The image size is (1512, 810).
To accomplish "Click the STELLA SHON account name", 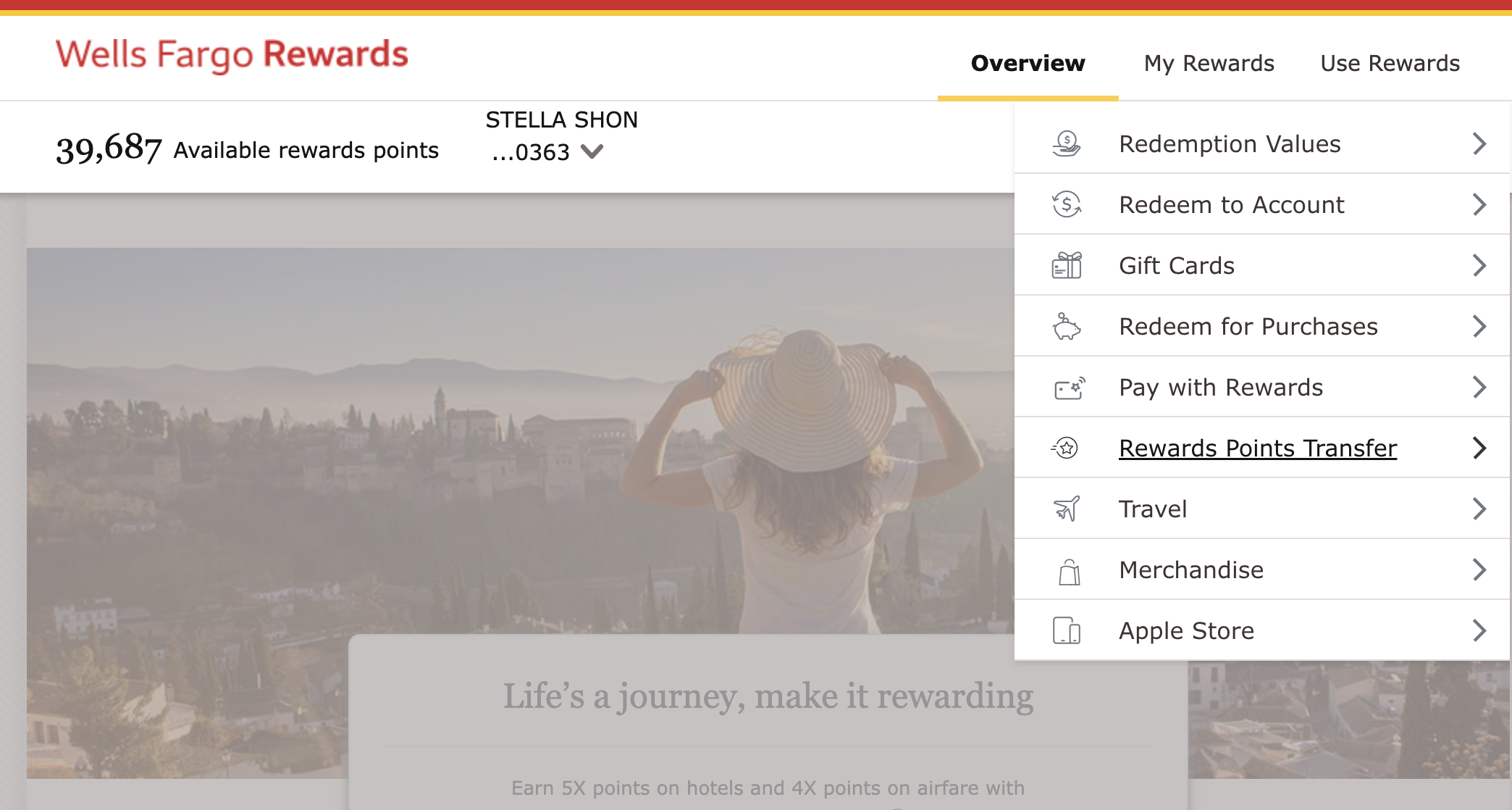I will point(561,120).
